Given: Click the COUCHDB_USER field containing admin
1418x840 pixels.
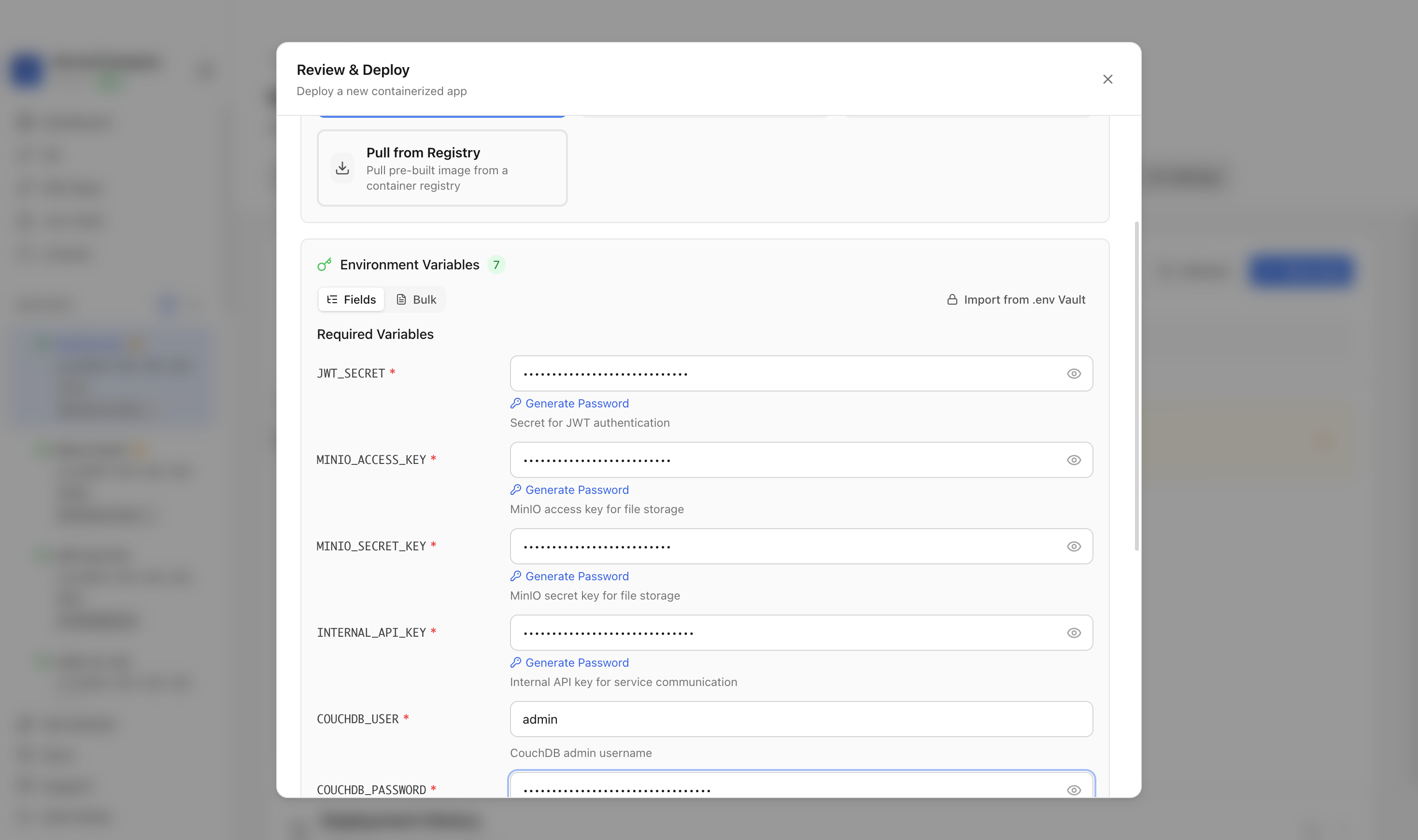Looking at the screenshot, I should pos(801,719).
